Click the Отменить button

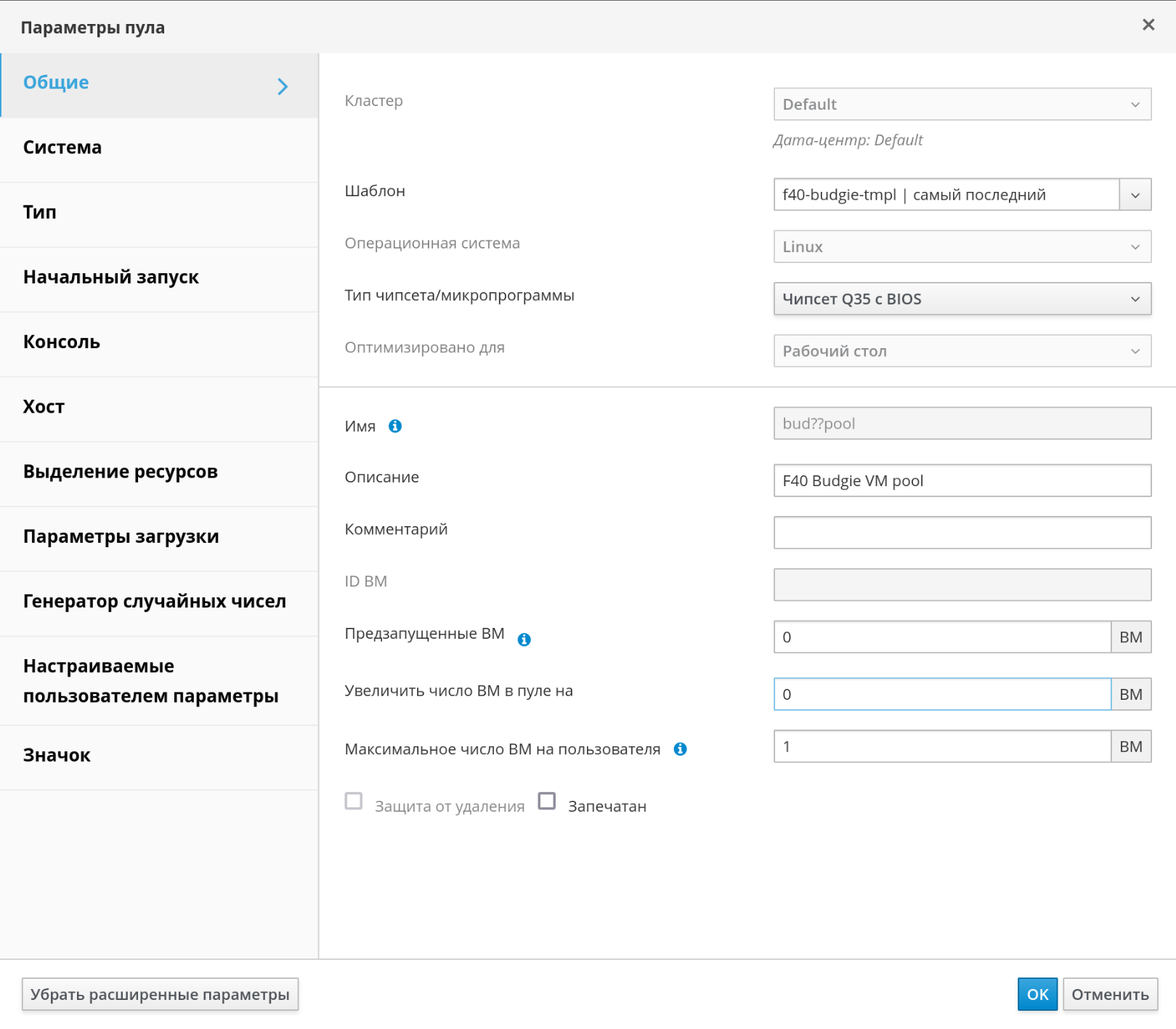pyautogui.click(x=1109, y=994)
